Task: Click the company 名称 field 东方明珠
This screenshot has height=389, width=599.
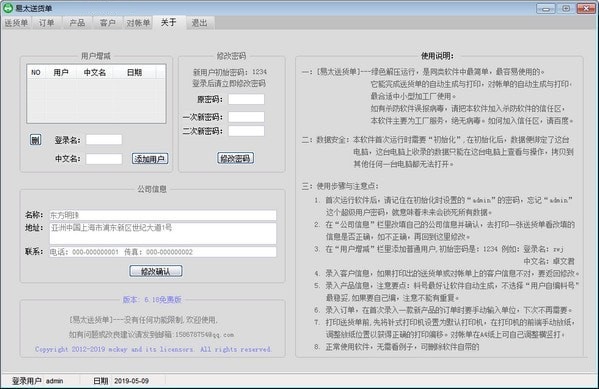Action: tap(163, 215)
